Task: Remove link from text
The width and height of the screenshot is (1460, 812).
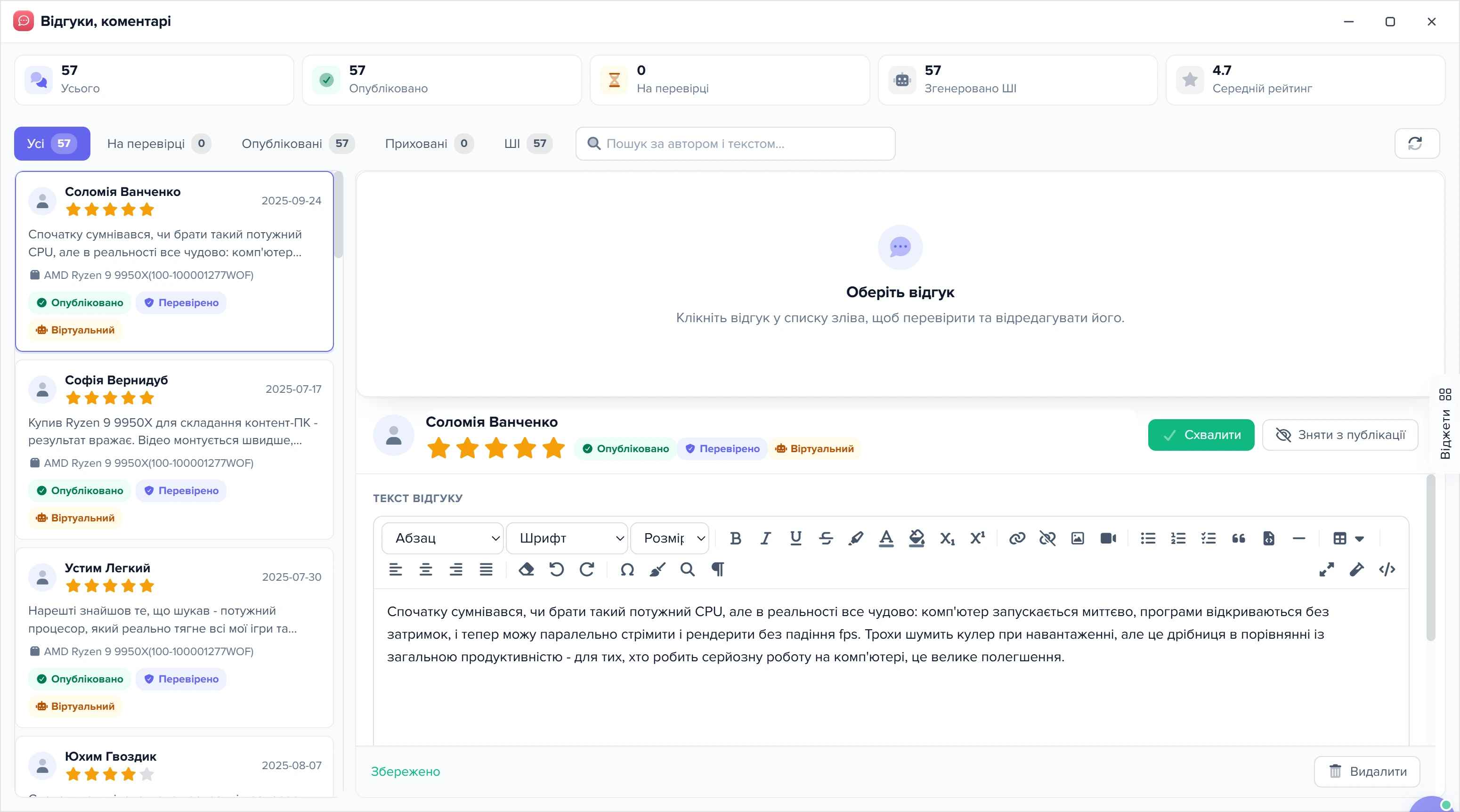Action: click(x=1047, y=538)
